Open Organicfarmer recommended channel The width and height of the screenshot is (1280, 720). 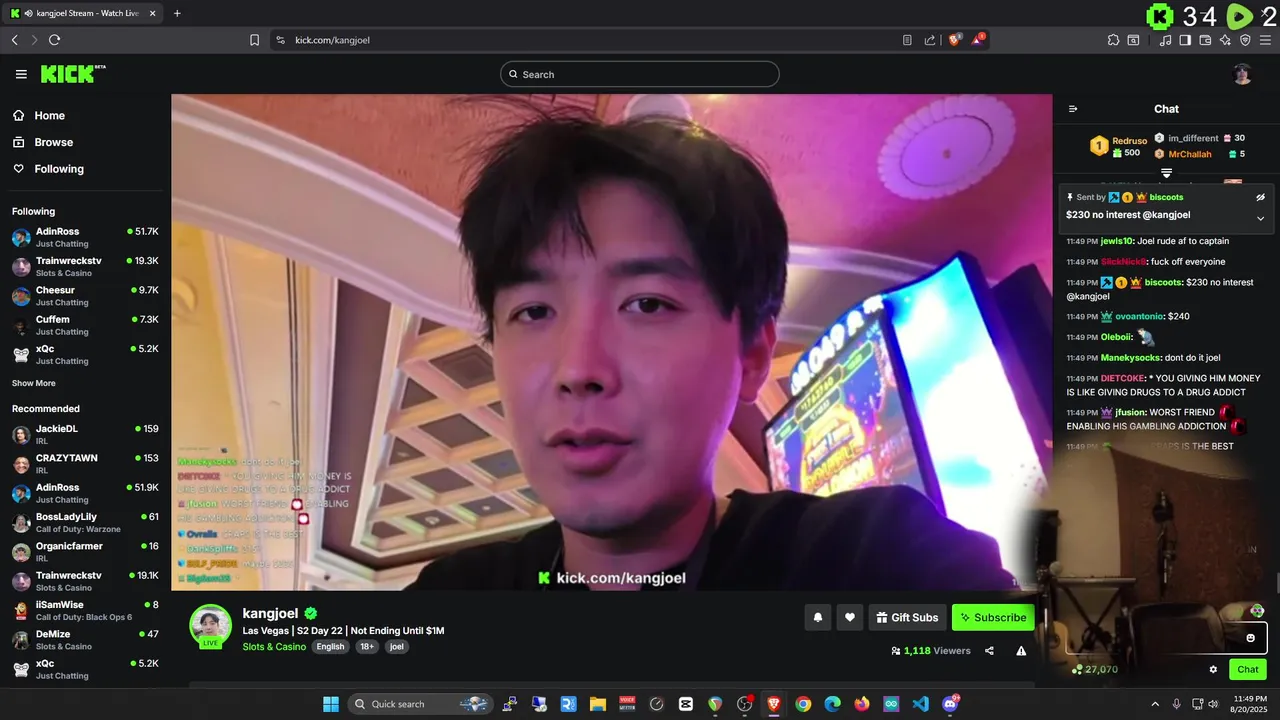point(85,552)
